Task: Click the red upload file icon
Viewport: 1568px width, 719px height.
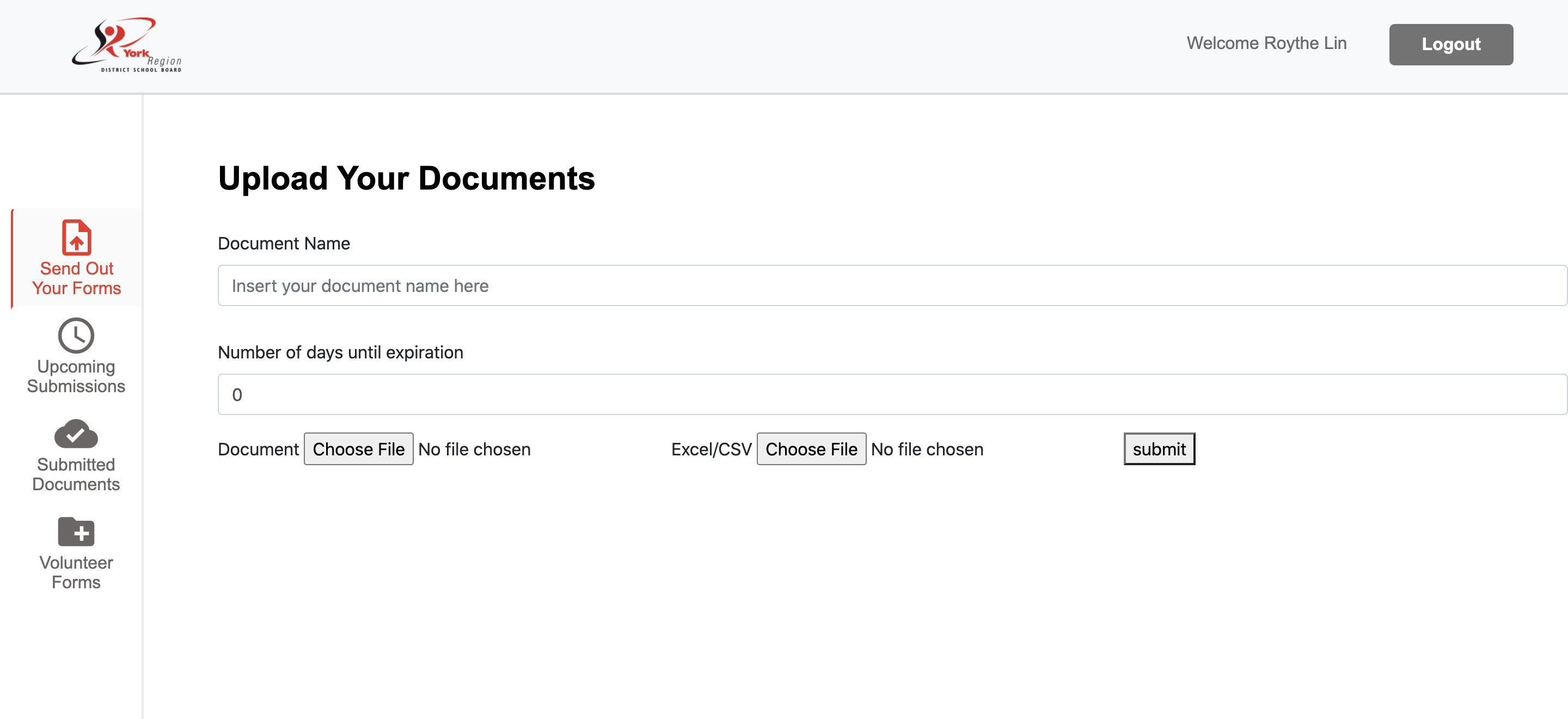Action: coord(77,237)
